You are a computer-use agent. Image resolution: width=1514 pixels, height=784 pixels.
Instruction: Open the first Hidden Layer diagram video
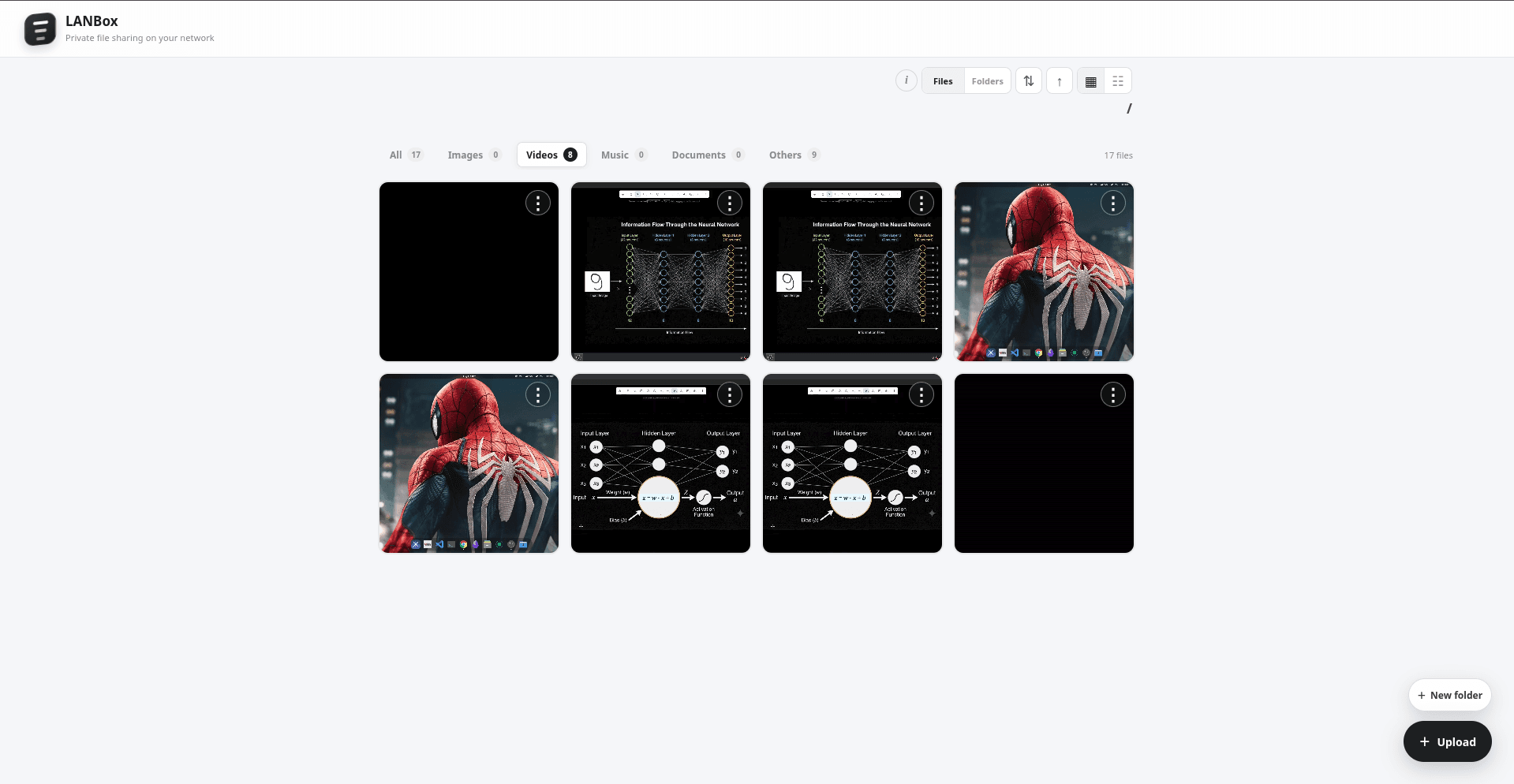[660, 464]
